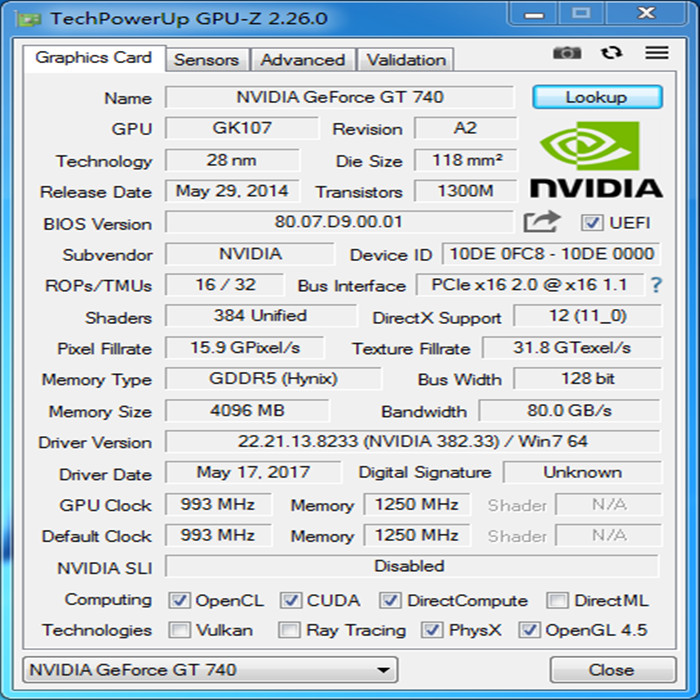Click the GPU Clock row Memory 1250 MHz
700x700 pixels.
click(x=417, y=504)
